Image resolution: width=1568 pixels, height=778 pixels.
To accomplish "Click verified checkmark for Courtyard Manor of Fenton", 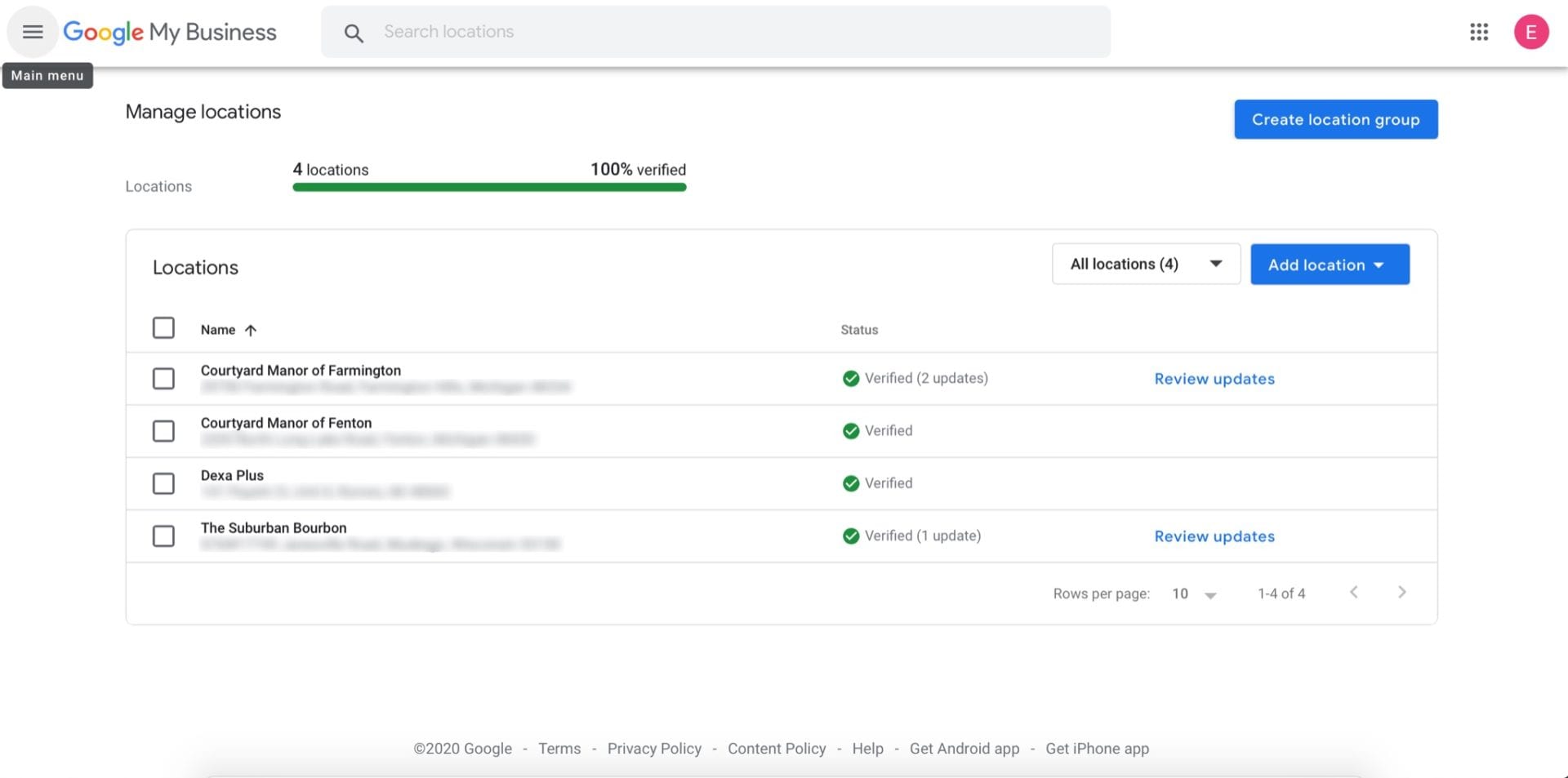I will pos(851,430).
